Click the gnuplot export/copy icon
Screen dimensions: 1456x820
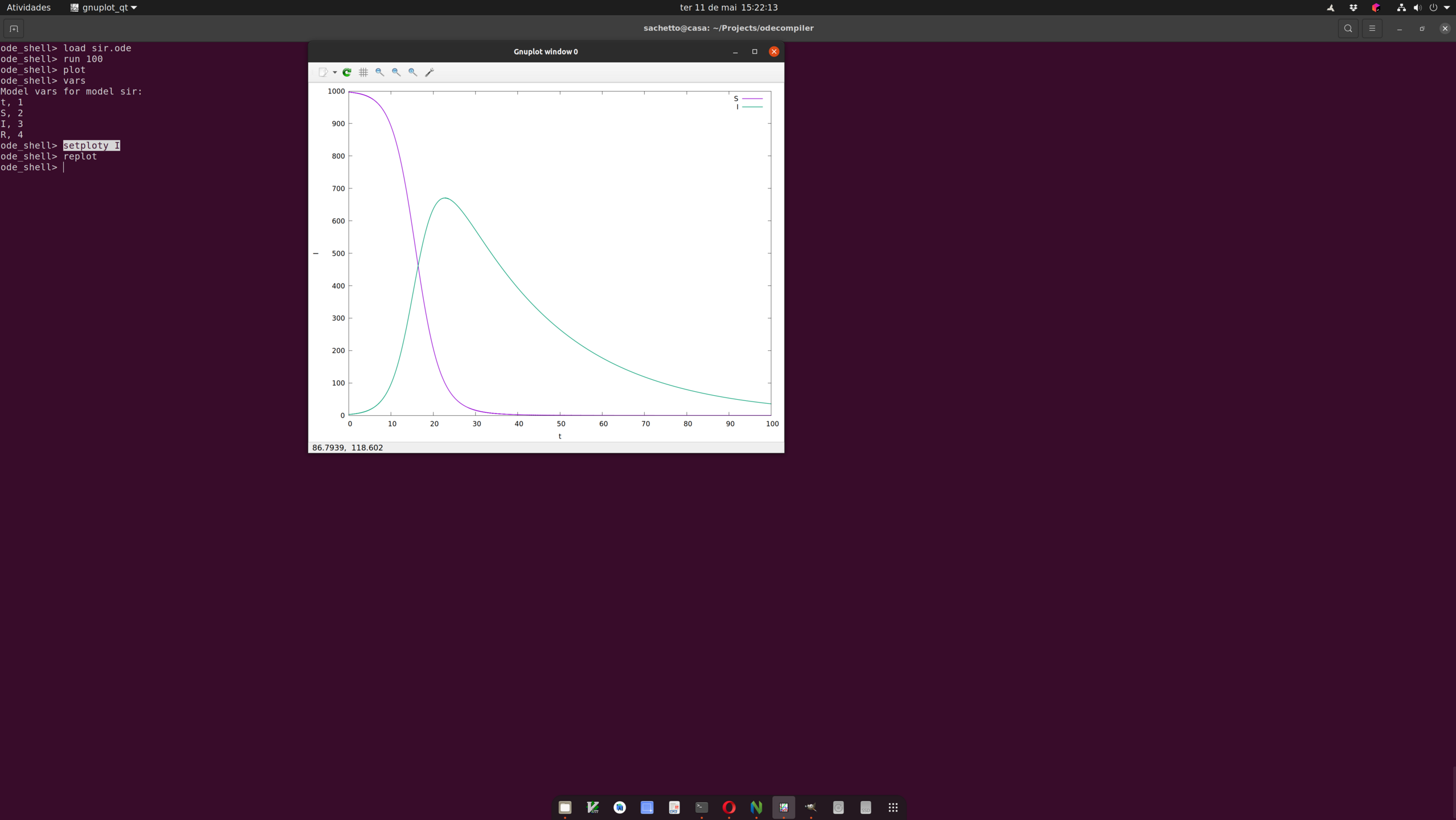tap(323, 72)
